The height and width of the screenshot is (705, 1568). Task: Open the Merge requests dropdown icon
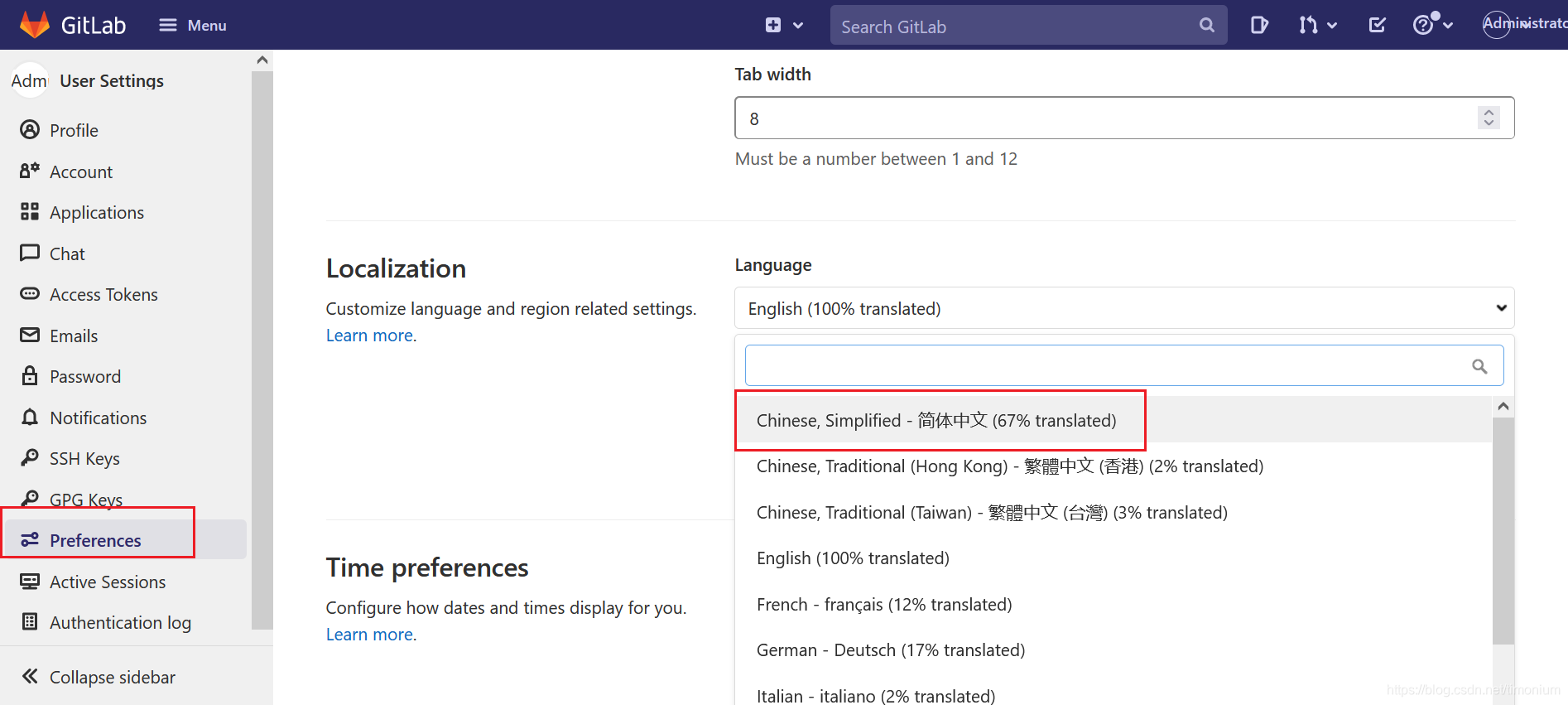click(x=1317, y=26)
